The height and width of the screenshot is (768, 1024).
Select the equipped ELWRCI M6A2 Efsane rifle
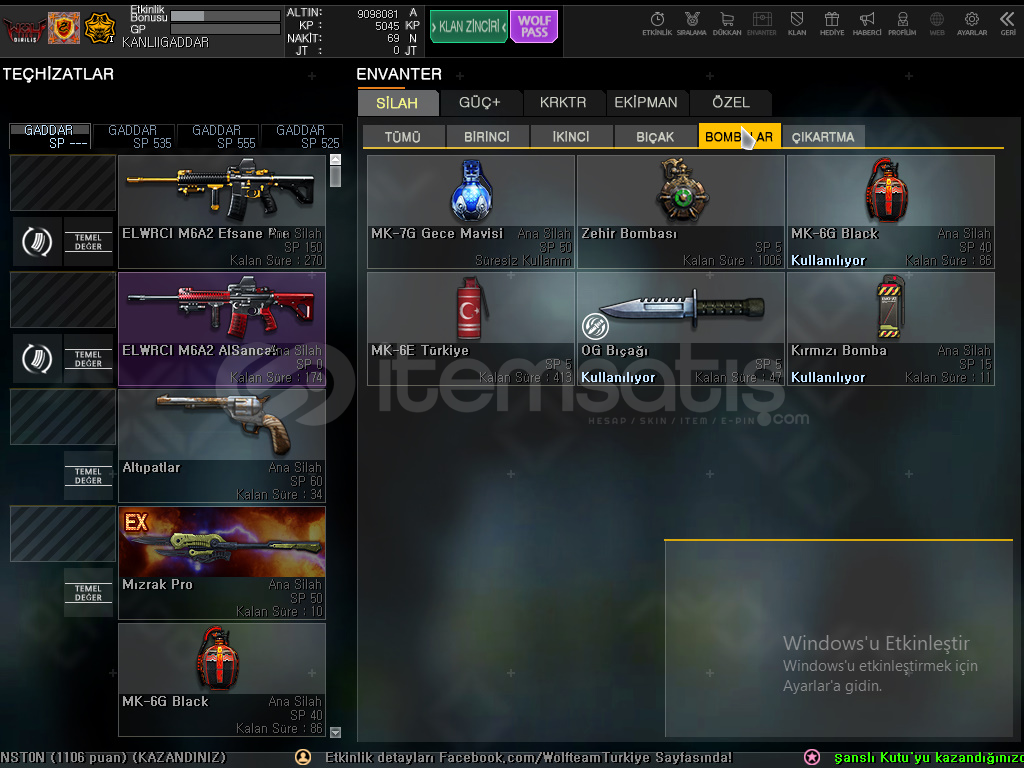pyautogui.click(x=222, y=212)
